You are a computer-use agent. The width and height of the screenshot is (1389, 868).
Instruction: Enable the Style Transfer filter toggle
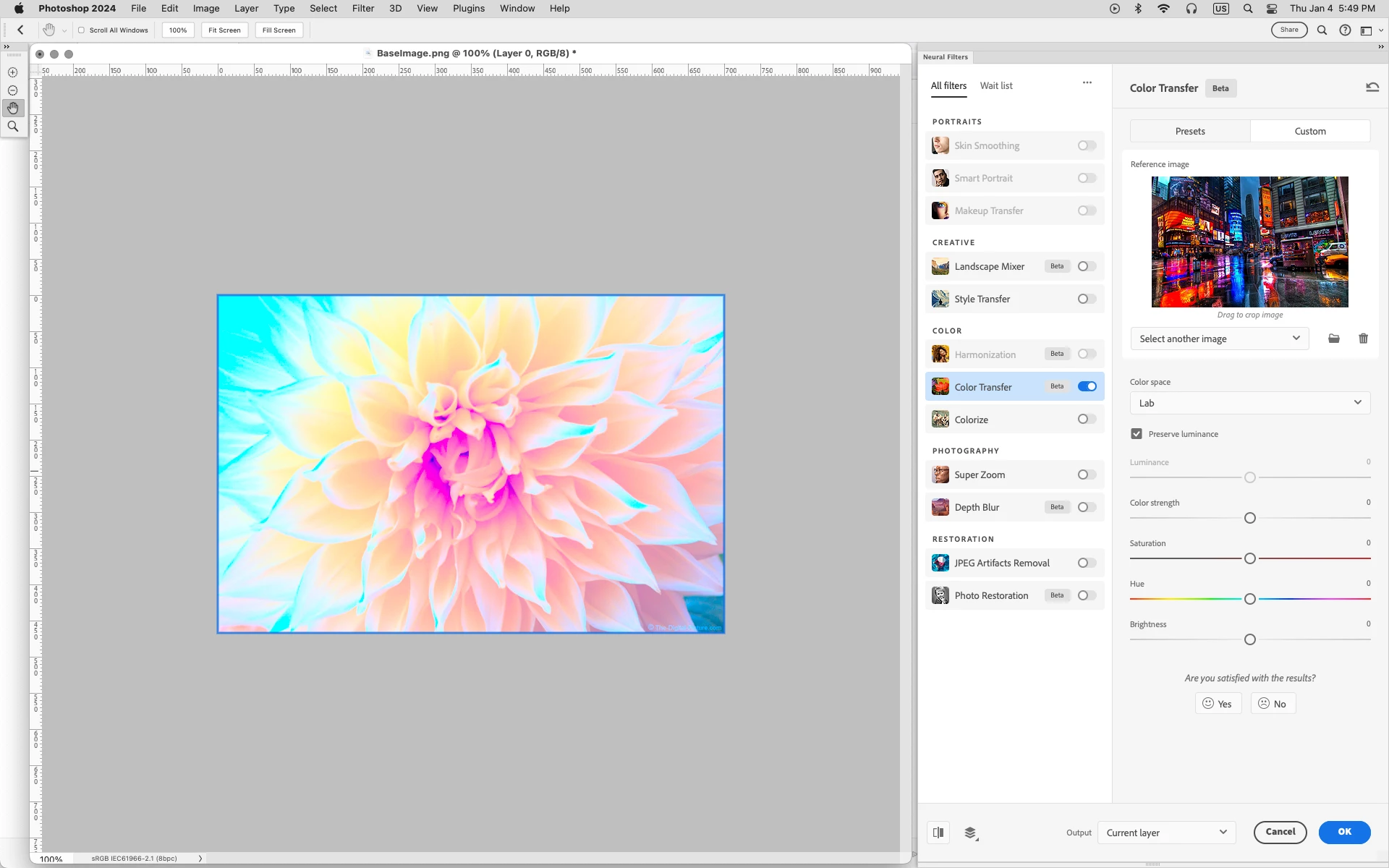click(1087, 299)
